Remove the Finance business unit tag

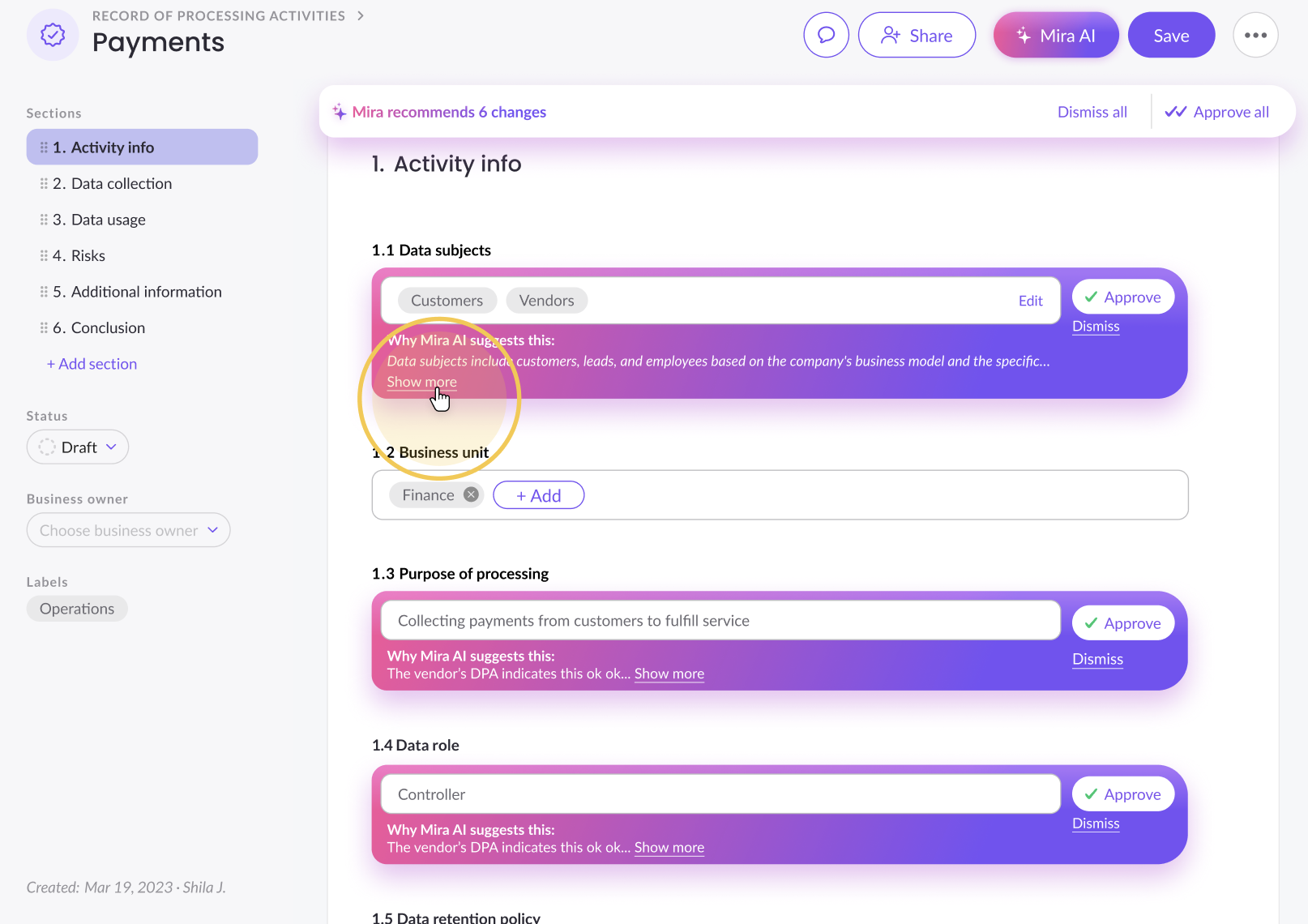pos(471,494)
